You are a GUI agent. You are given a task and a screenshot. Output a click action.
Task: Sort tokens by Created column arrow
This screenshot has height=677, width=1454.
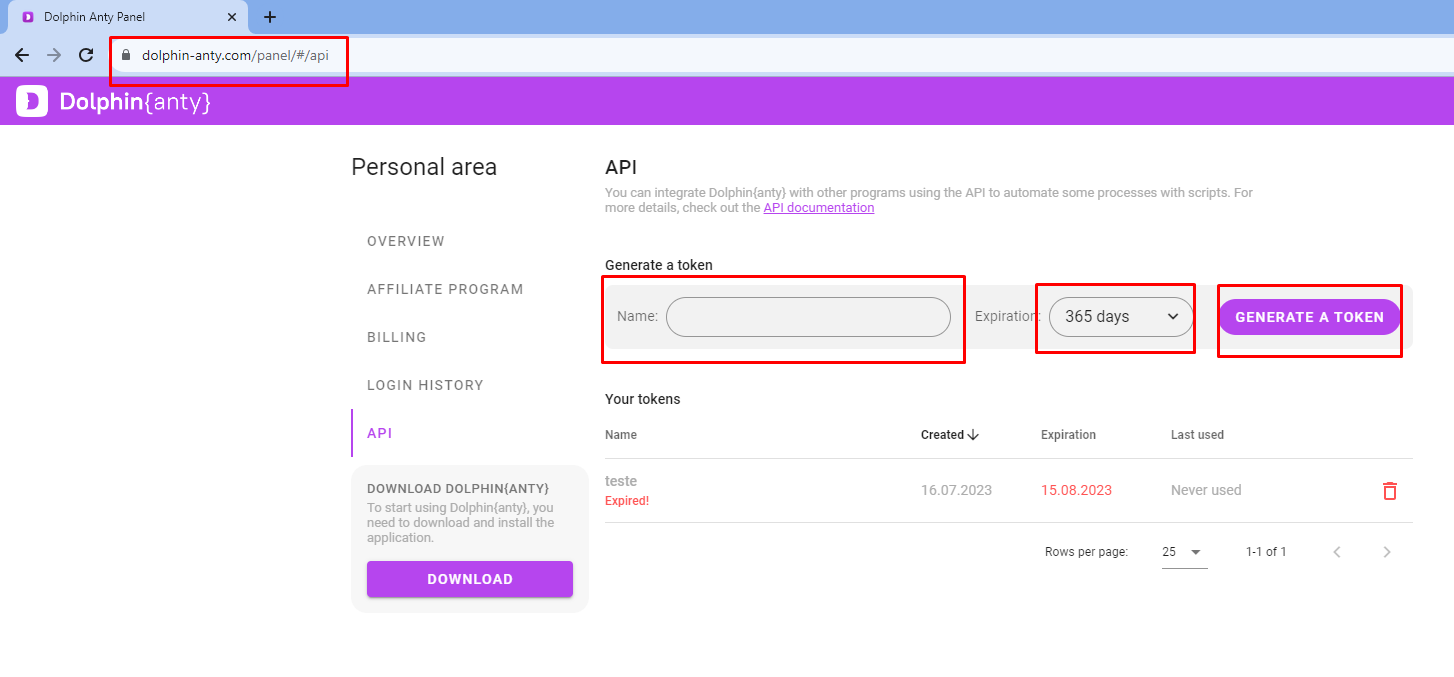pos(973,435)
